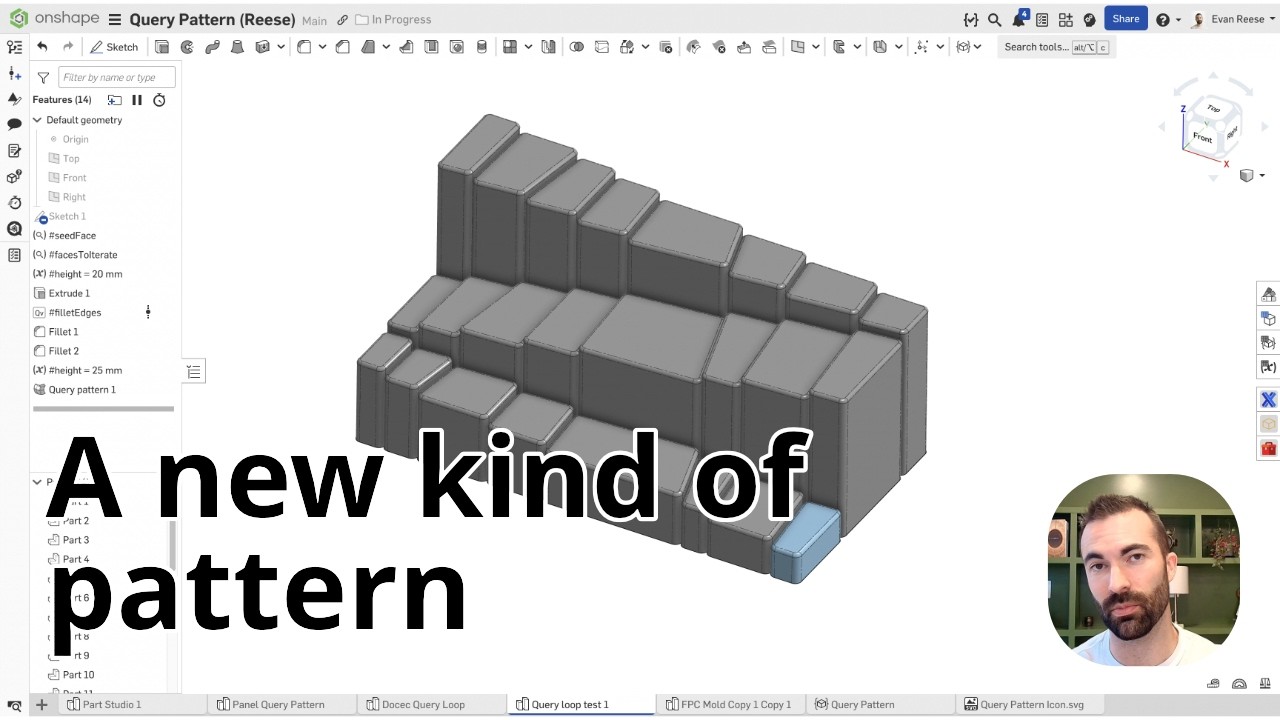Select the Plane tool
This screenshot has height=720, width=1280.
point(797,47)
